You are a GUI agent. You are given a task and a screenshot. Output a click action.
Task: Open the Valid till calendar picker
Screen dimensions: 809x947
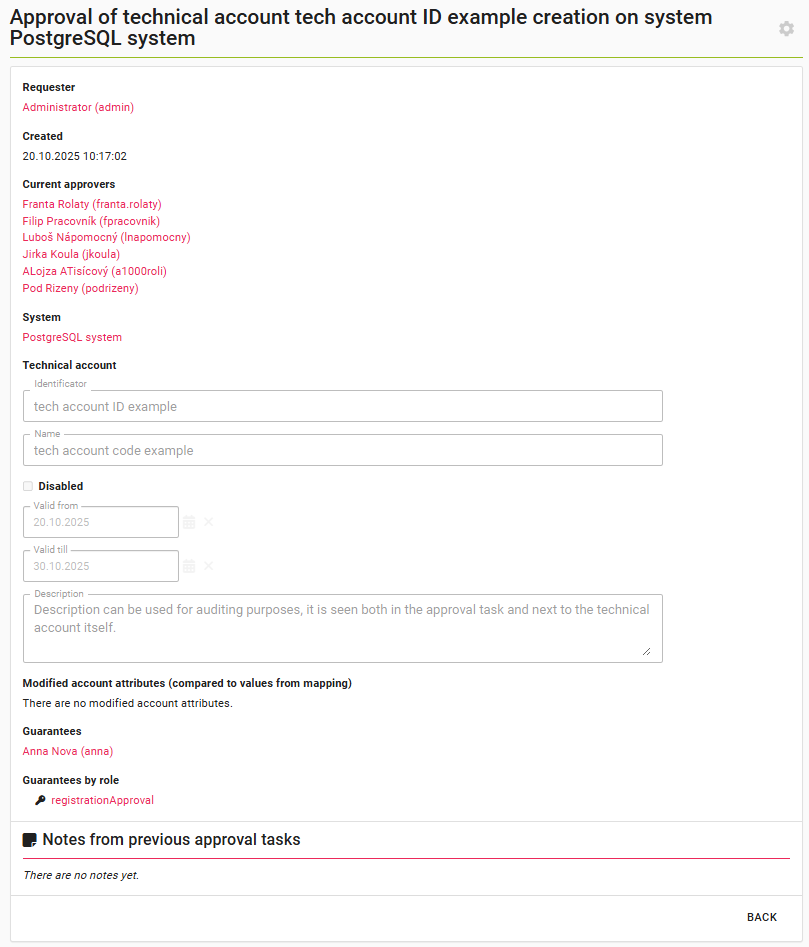point(189,566)
